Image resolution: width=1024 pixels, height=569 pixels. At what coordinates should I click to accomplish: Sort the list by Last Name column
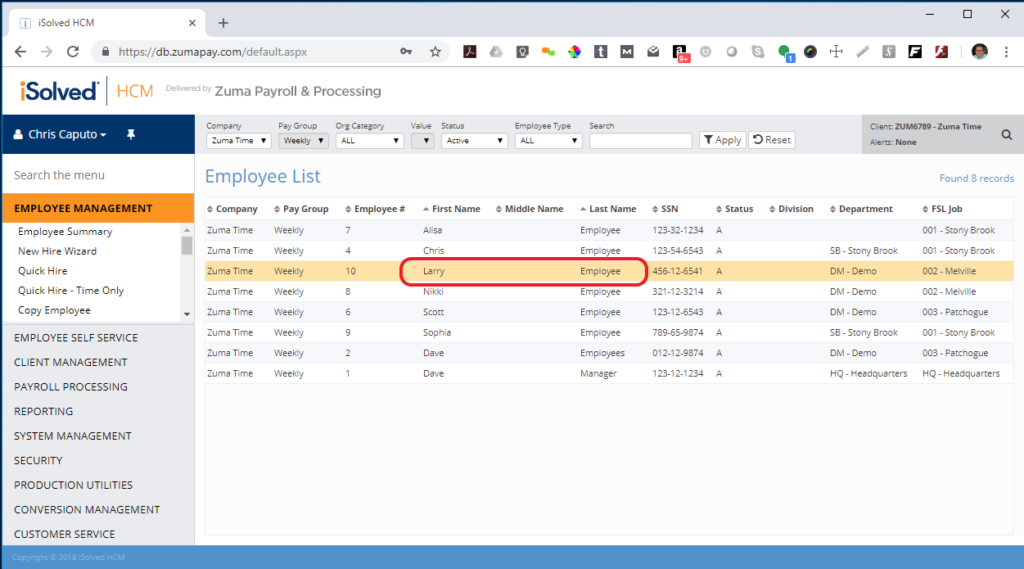[x=612, y=209]
